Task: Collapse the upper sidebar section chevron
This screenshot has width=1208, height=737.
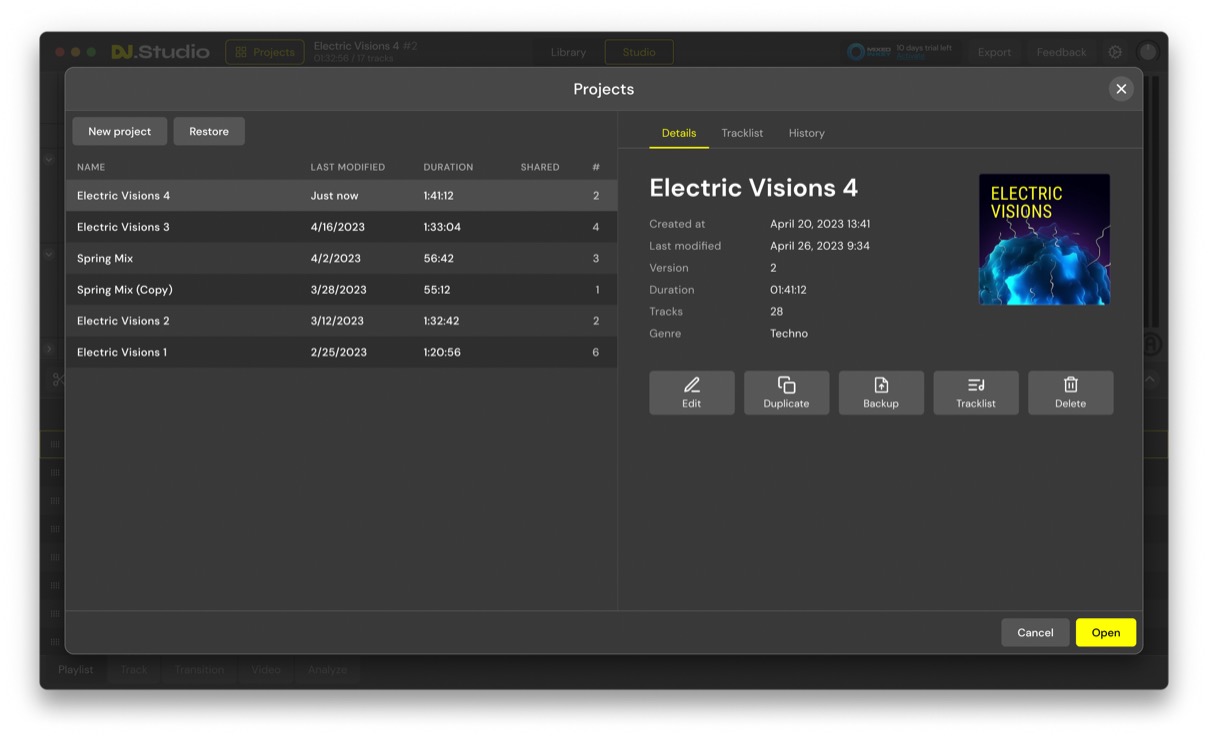Action: (x=47, y=159)
